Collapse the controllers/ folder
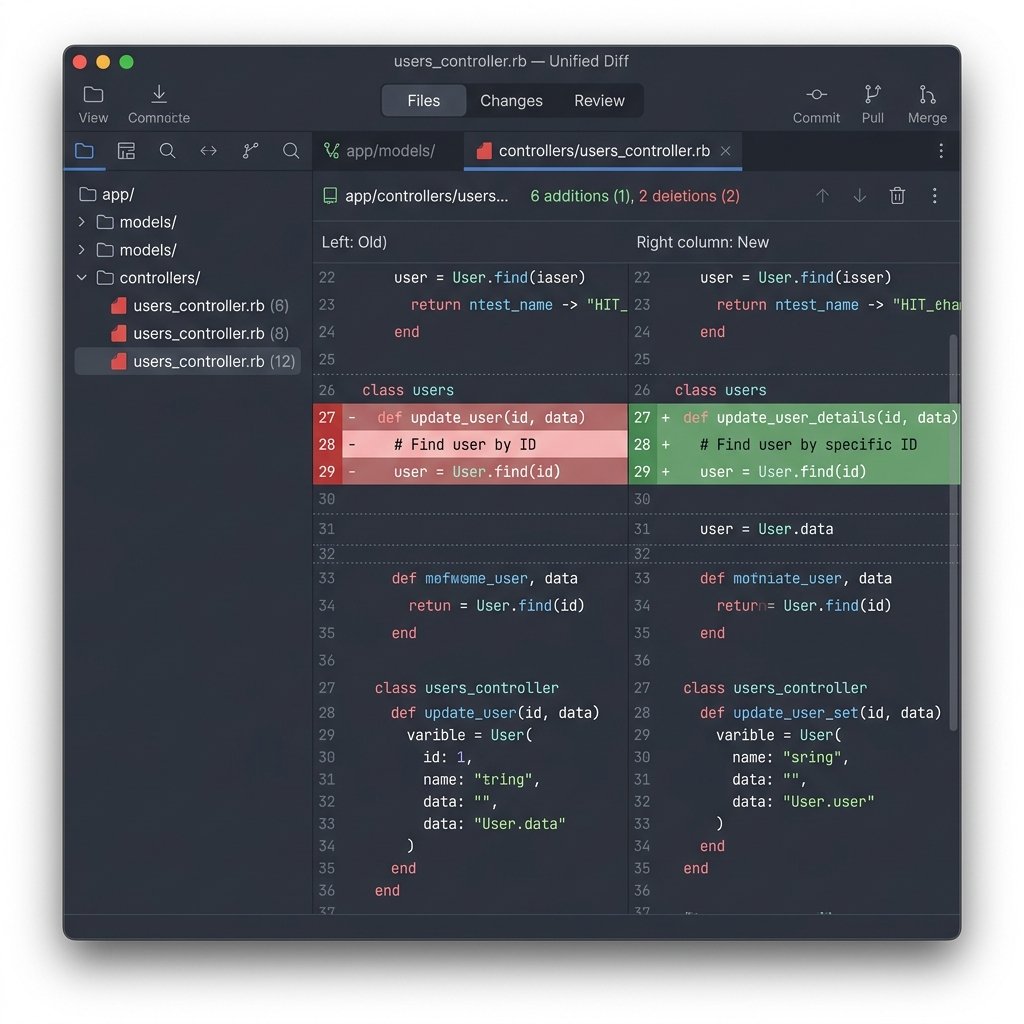Screen dimensions: 1024x1024 (82, 278)
